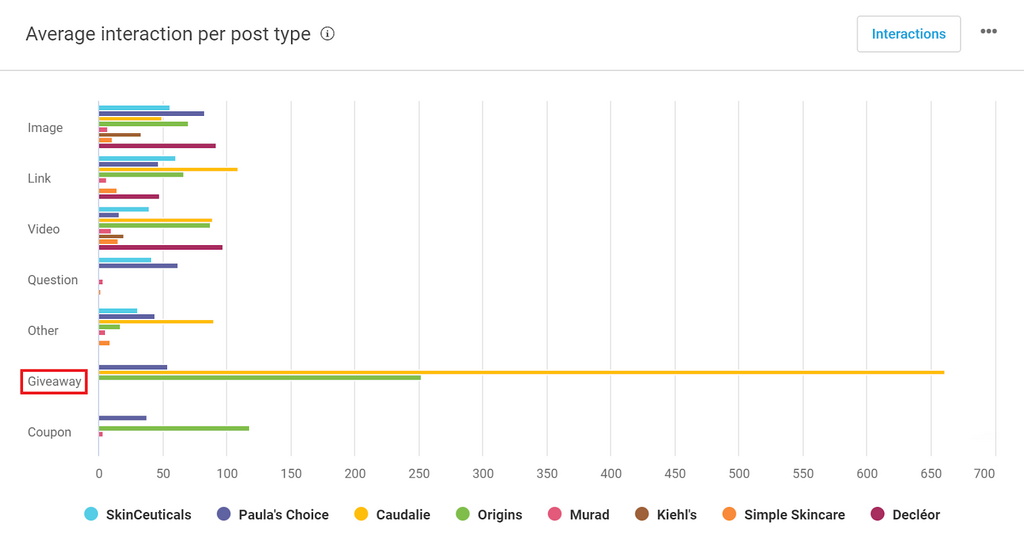Image resolution: width=1024 pixels, height=557 pixels.
Task: Click the Image post type label
Action: [45, 128]
